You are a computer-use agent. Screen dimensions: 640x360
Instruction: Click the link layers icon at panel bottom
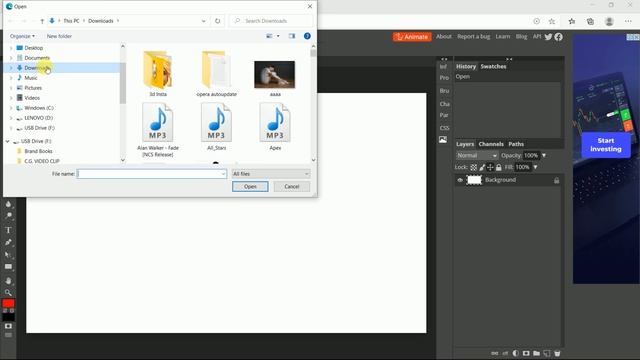click(495, 353)
